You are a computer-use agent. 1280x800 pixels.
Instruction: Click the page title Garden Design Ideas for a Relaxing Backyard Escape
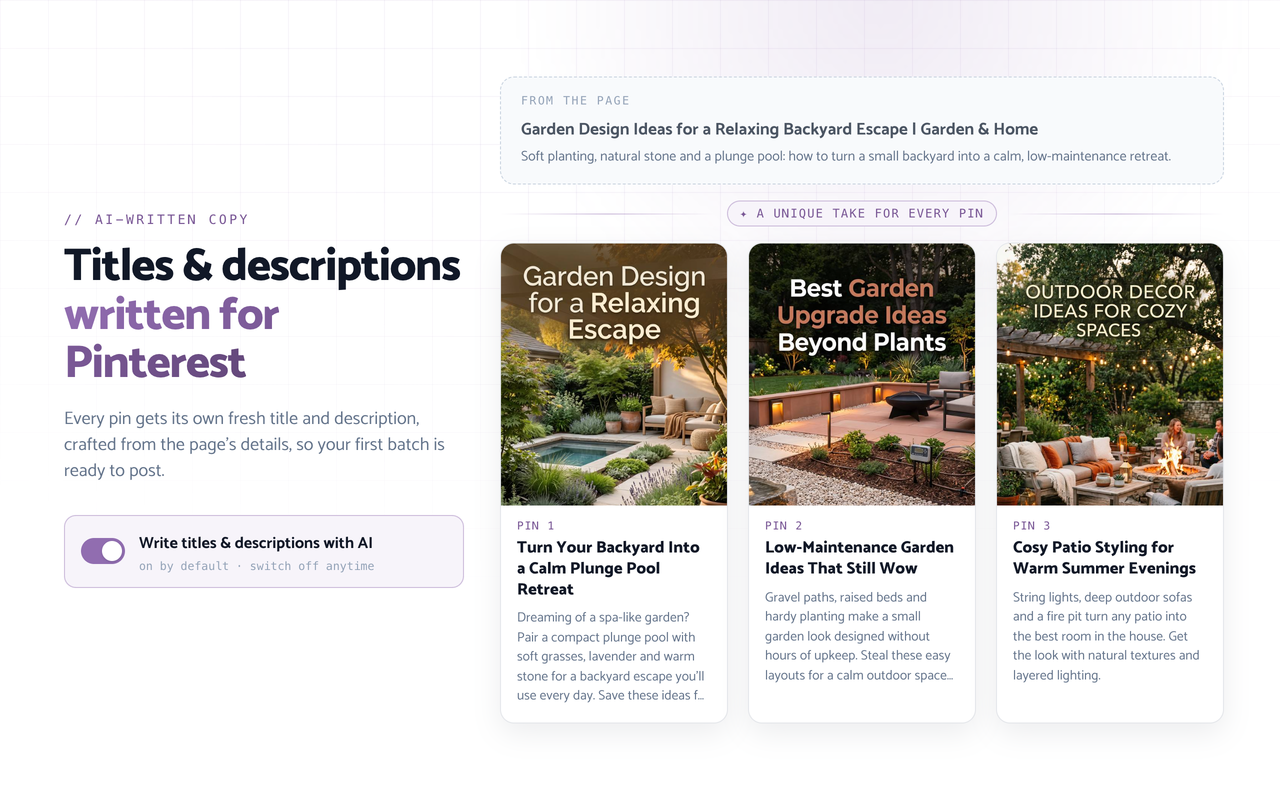click(779, 129)
